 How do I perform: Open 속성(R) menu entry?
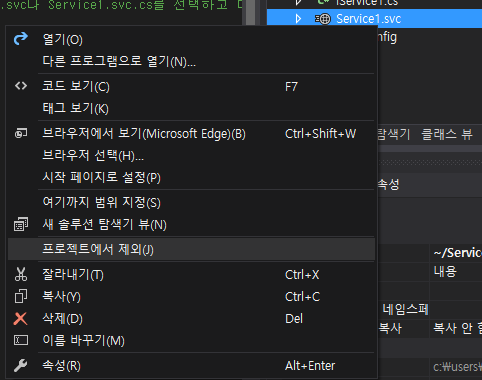[191, 366]
